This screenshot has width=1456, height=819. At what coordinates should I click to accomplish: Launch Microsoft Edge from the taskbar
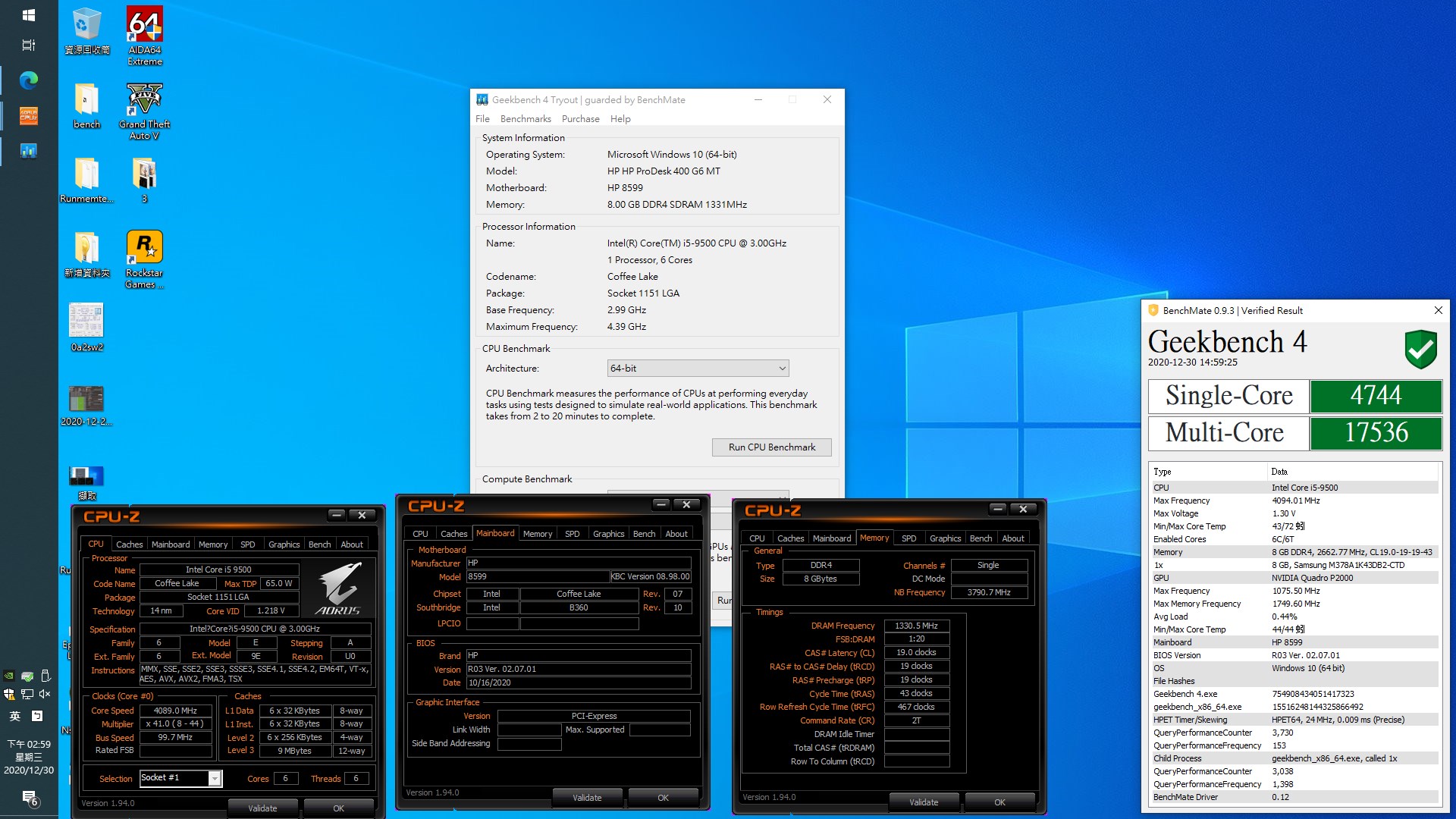click(x=29, y=80)
